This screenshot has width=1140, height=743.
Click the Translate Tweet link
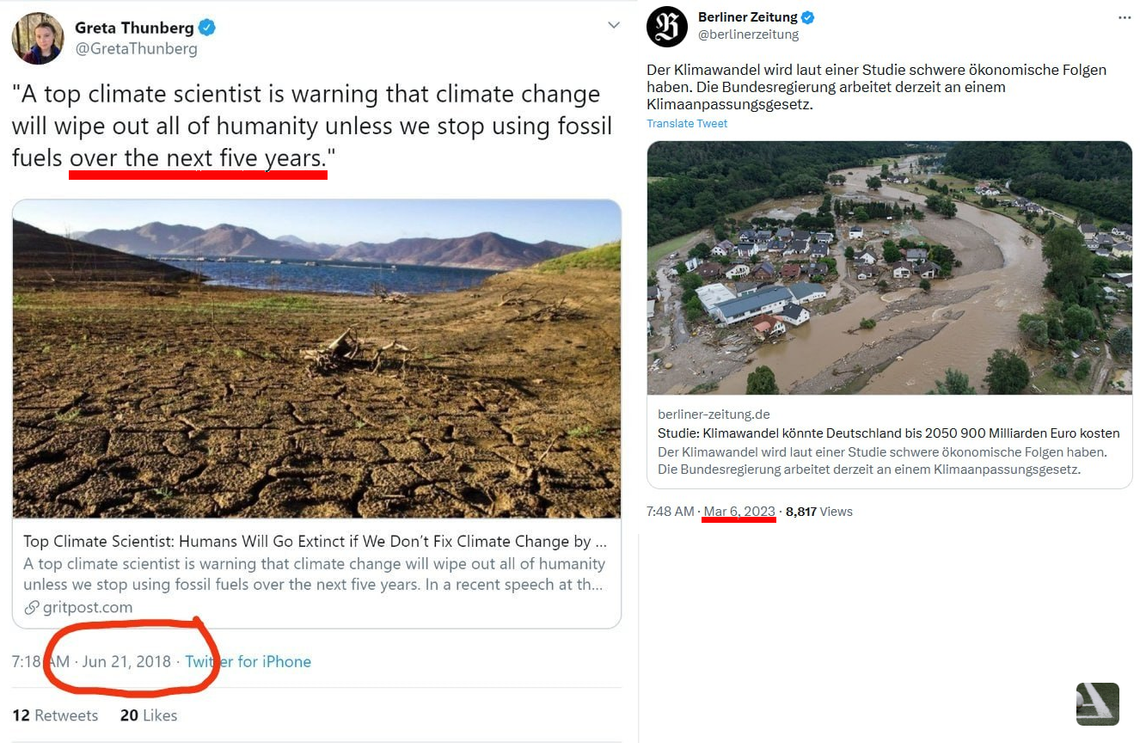687,124
